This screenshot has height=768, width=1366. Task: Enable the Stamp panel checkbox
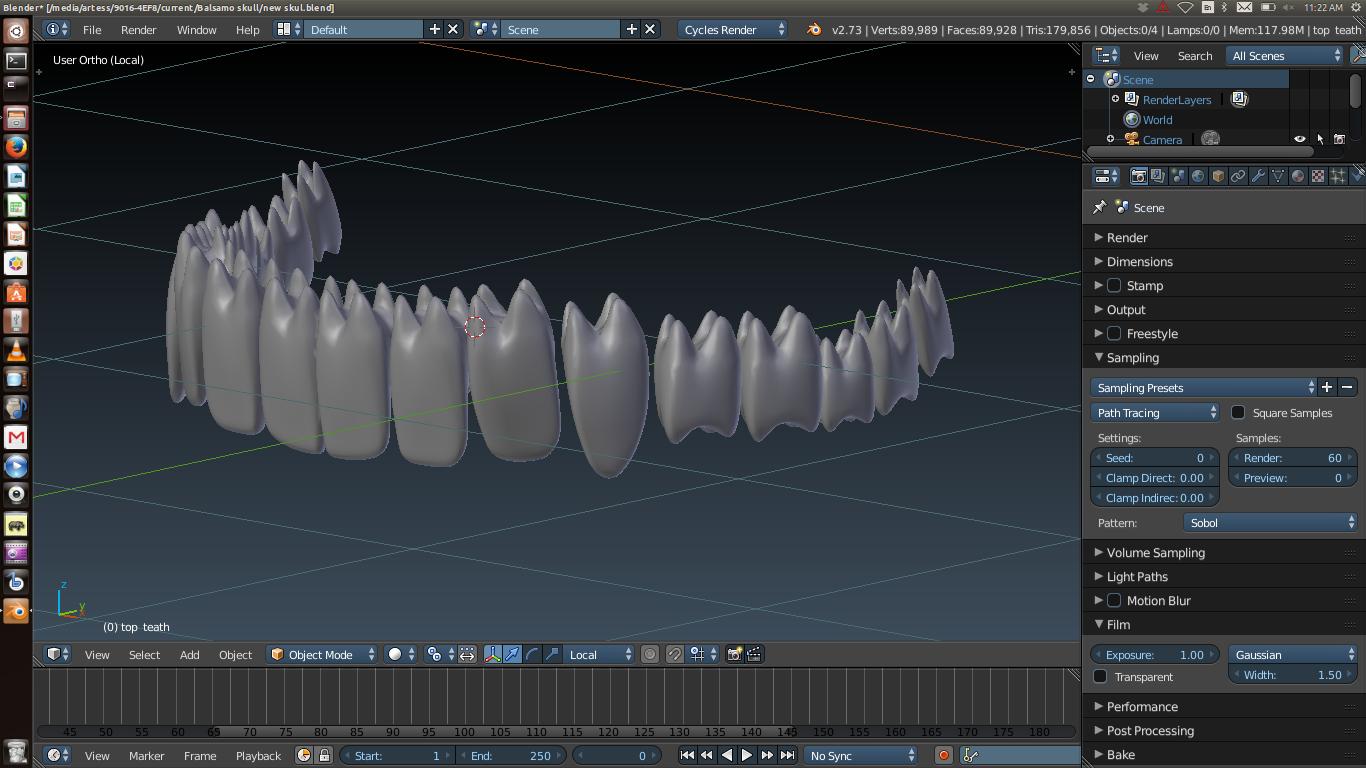1114,285
